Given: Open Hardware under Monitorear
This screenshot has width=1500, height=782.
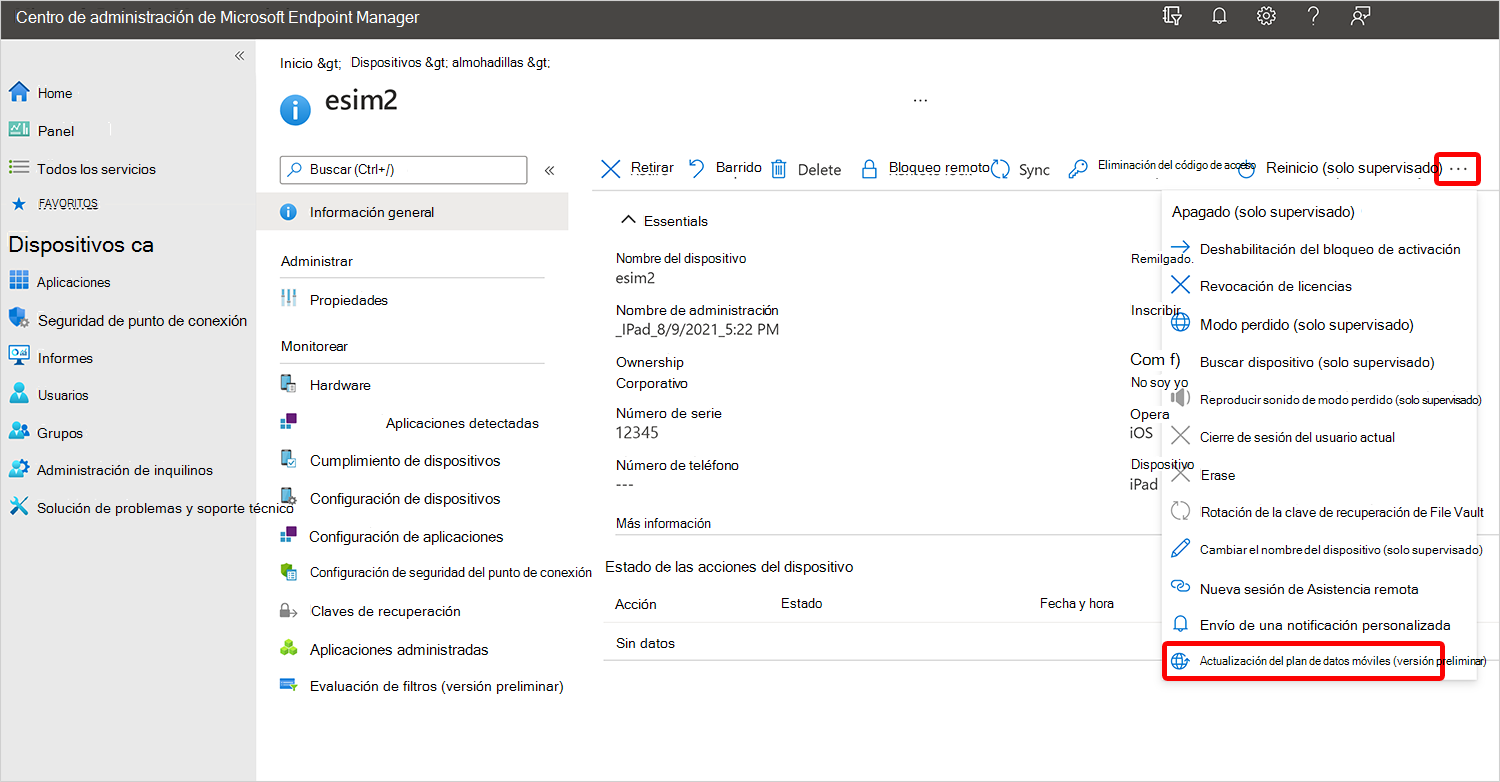Looking at the screenshot, I should (x=340, y=385).
